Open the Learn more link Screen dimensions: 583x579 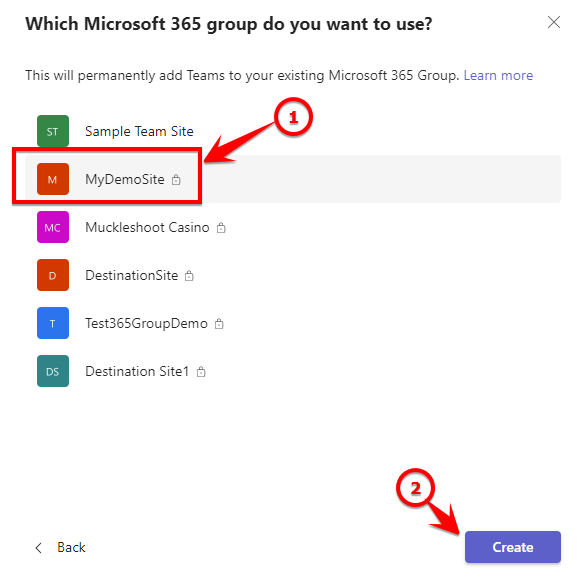point(498,75)
